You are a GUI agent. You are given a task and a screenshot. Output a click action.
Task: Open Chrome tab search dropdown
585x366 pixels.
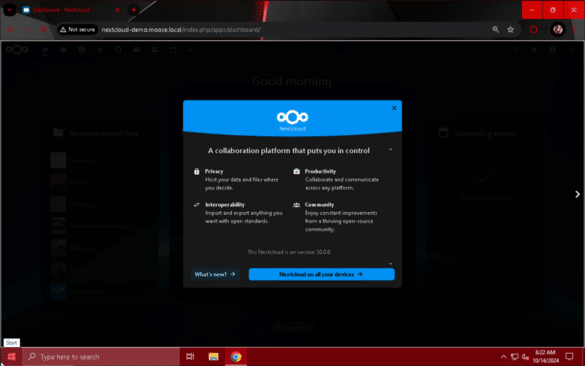tap(10, 10)
